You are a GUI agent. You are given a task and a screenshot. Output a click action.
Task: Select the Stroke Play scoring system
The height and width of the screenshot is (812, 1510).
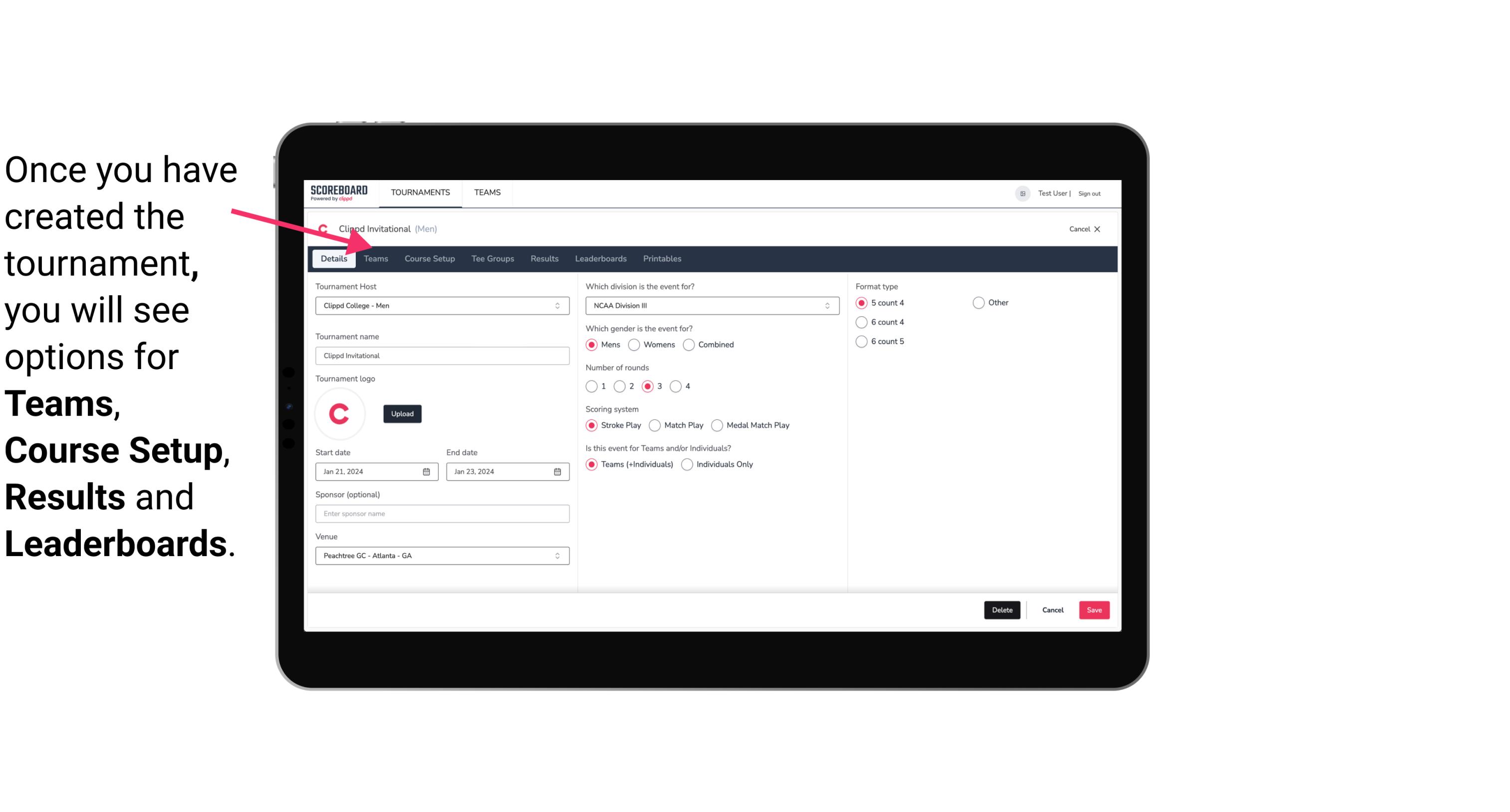coord(592,425)
